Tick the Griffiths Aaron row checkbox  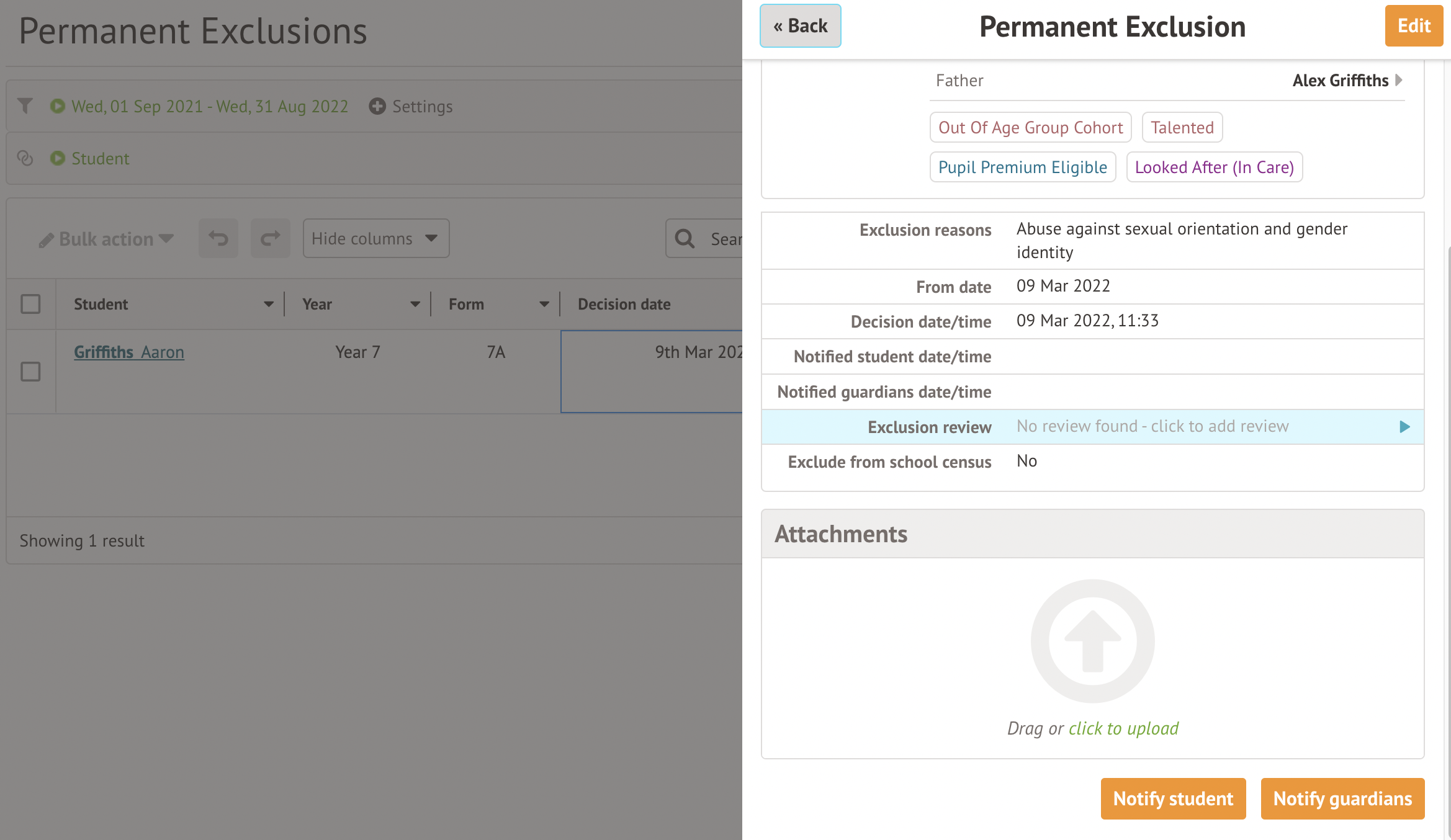tap(30, 371)
